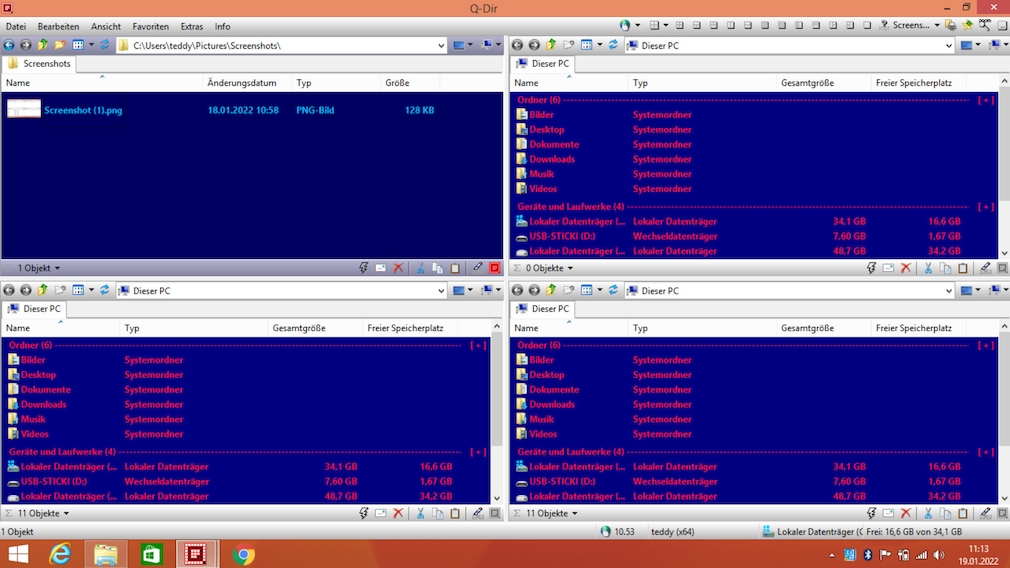The width and height of the screenshot is (1010, 568).
Task: Expand the view mode dropdown in the bottom-right pane
Action: pos(599,290)
